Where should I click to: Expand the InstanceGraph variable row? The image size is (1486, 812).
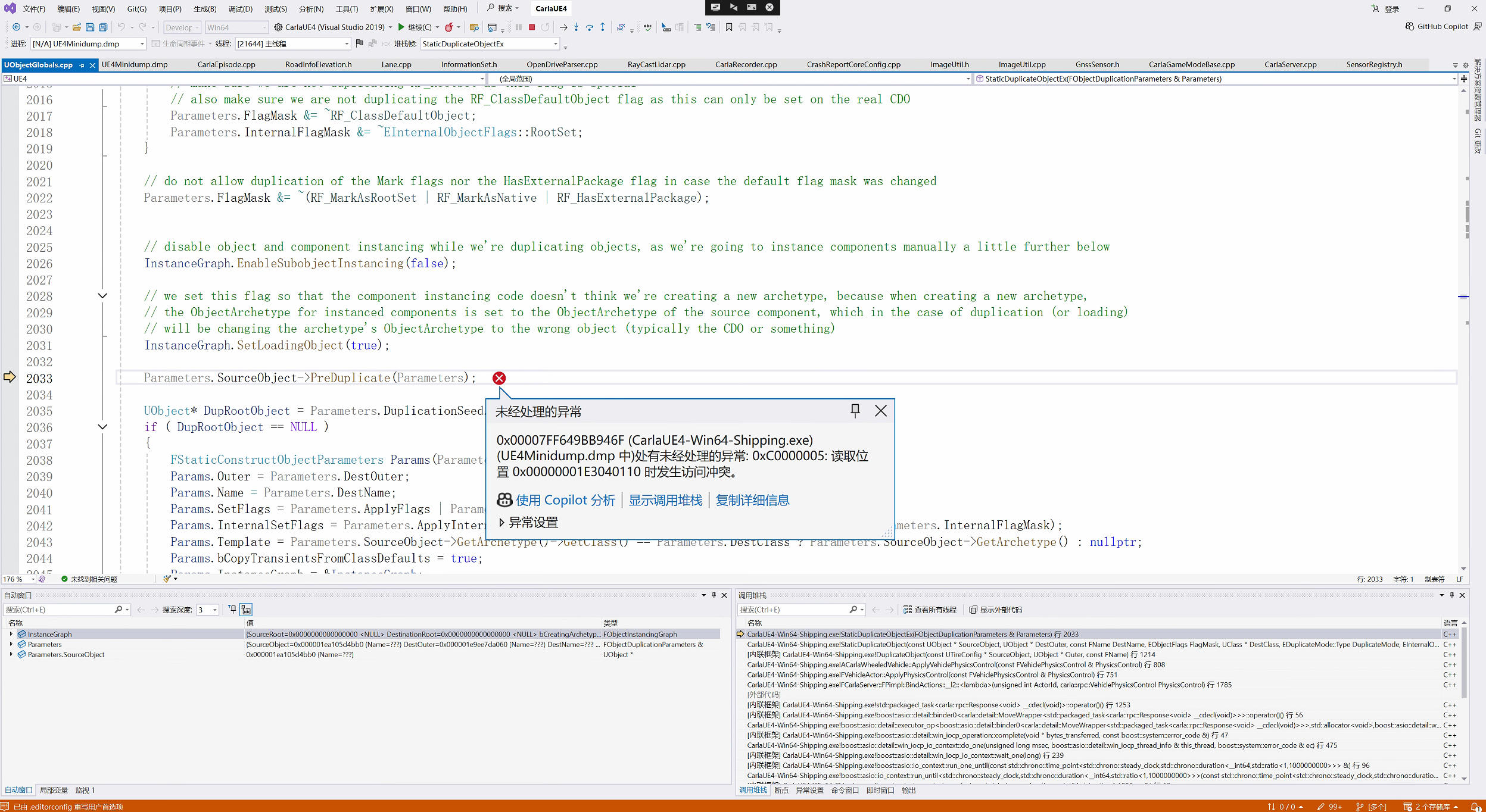[11, 634]
